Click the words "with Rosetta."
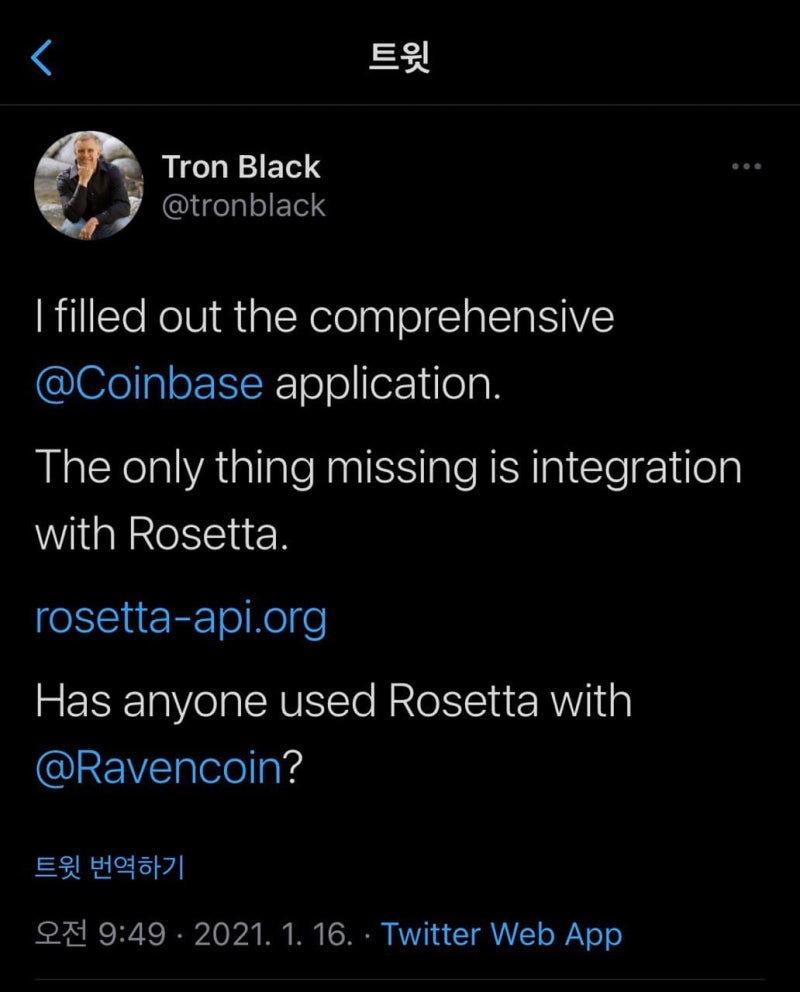The width and height of the screenshot is (800, 992). [x=162, y=535]
